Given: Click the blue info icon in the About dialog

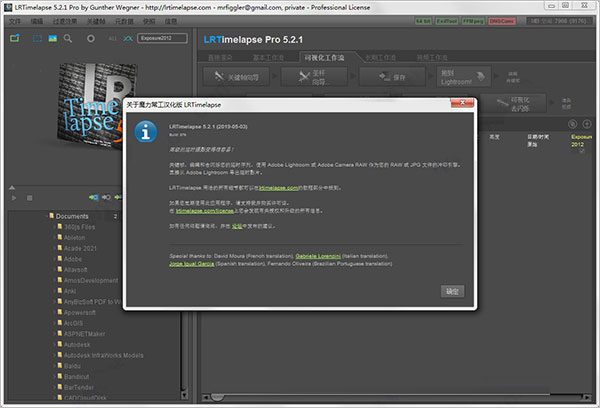Looking at the screenshot, I should pyautogui.click(x=146, y=132).
